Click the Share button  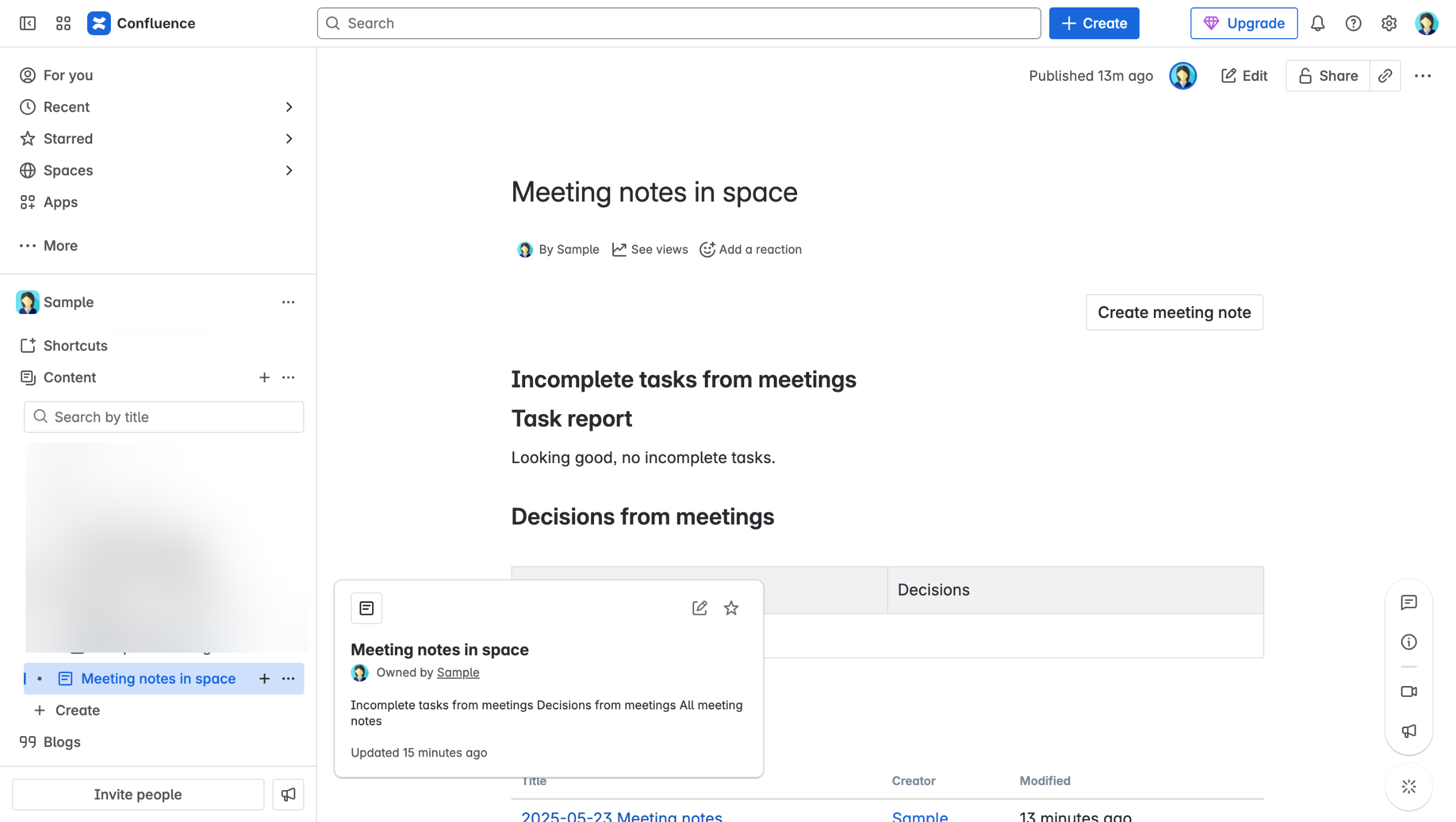1327,76
